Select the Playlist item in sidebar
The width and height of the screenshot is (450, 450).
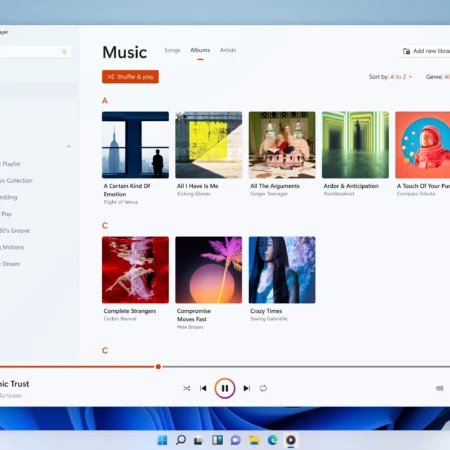(x=11, y=164)
